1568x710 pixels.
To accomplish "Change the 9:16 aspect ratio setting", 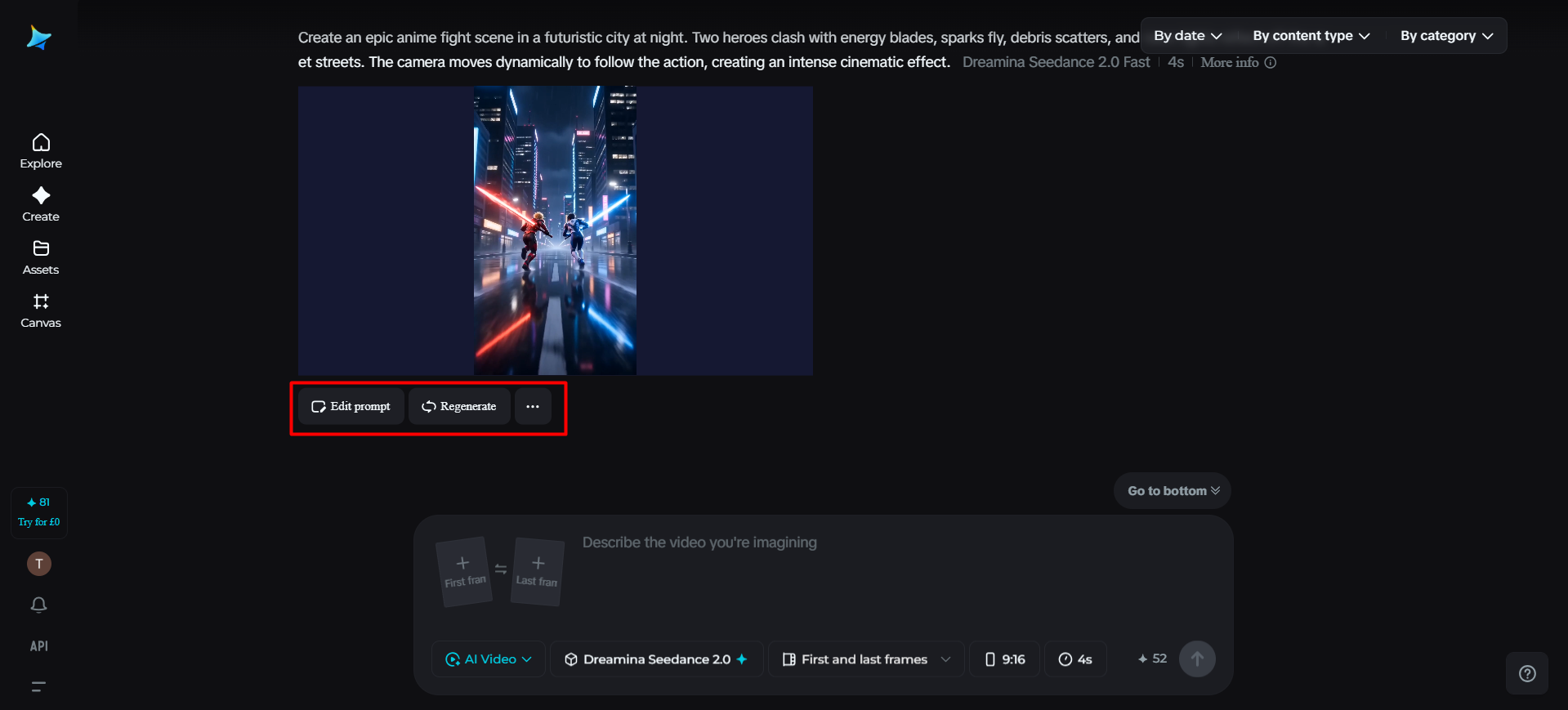I will [1005, 659].
